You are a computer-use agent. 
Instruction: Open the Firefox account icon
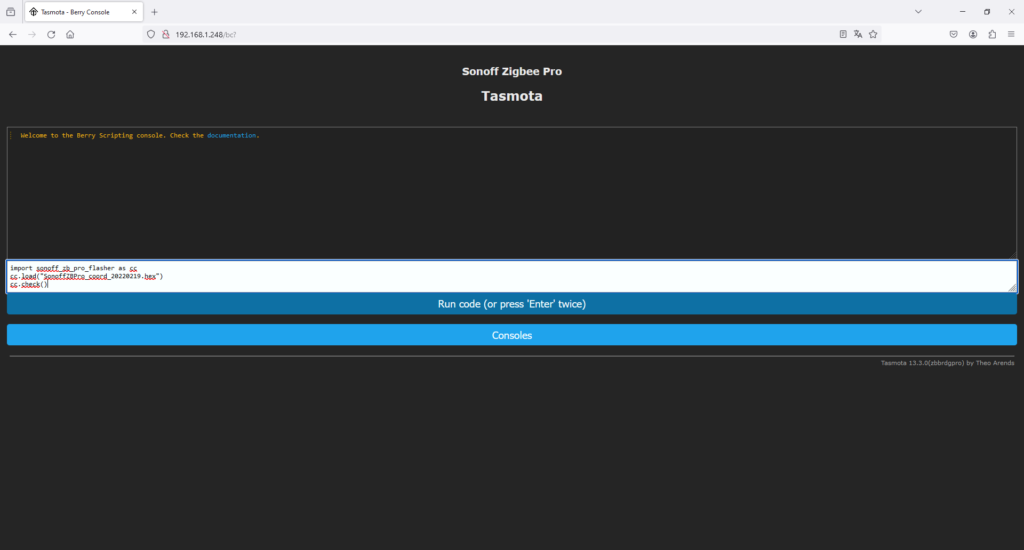coord(973,35)
